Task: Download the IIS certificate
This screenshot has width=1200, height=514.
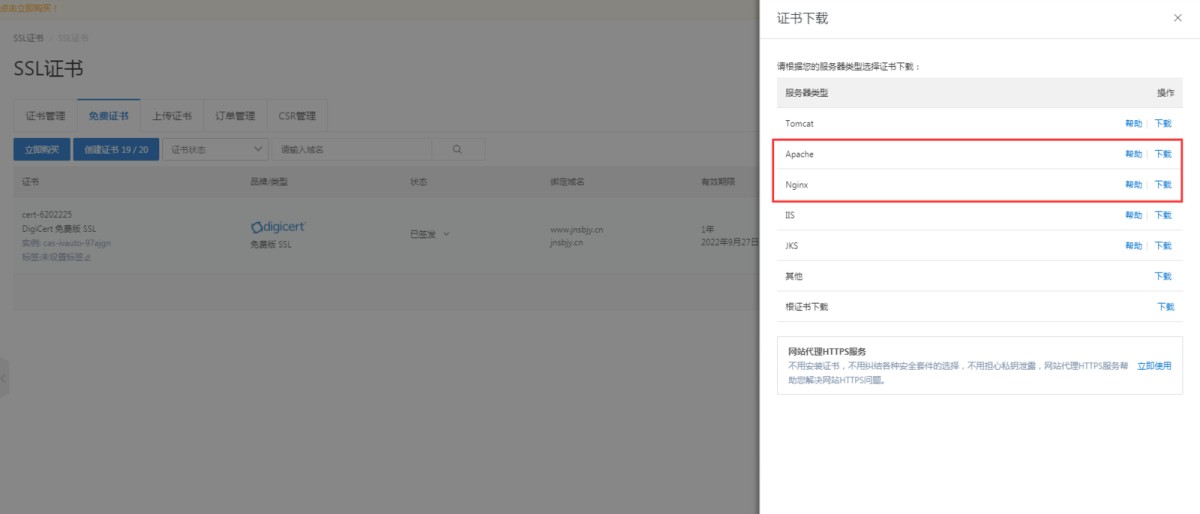Action: 1163,215
